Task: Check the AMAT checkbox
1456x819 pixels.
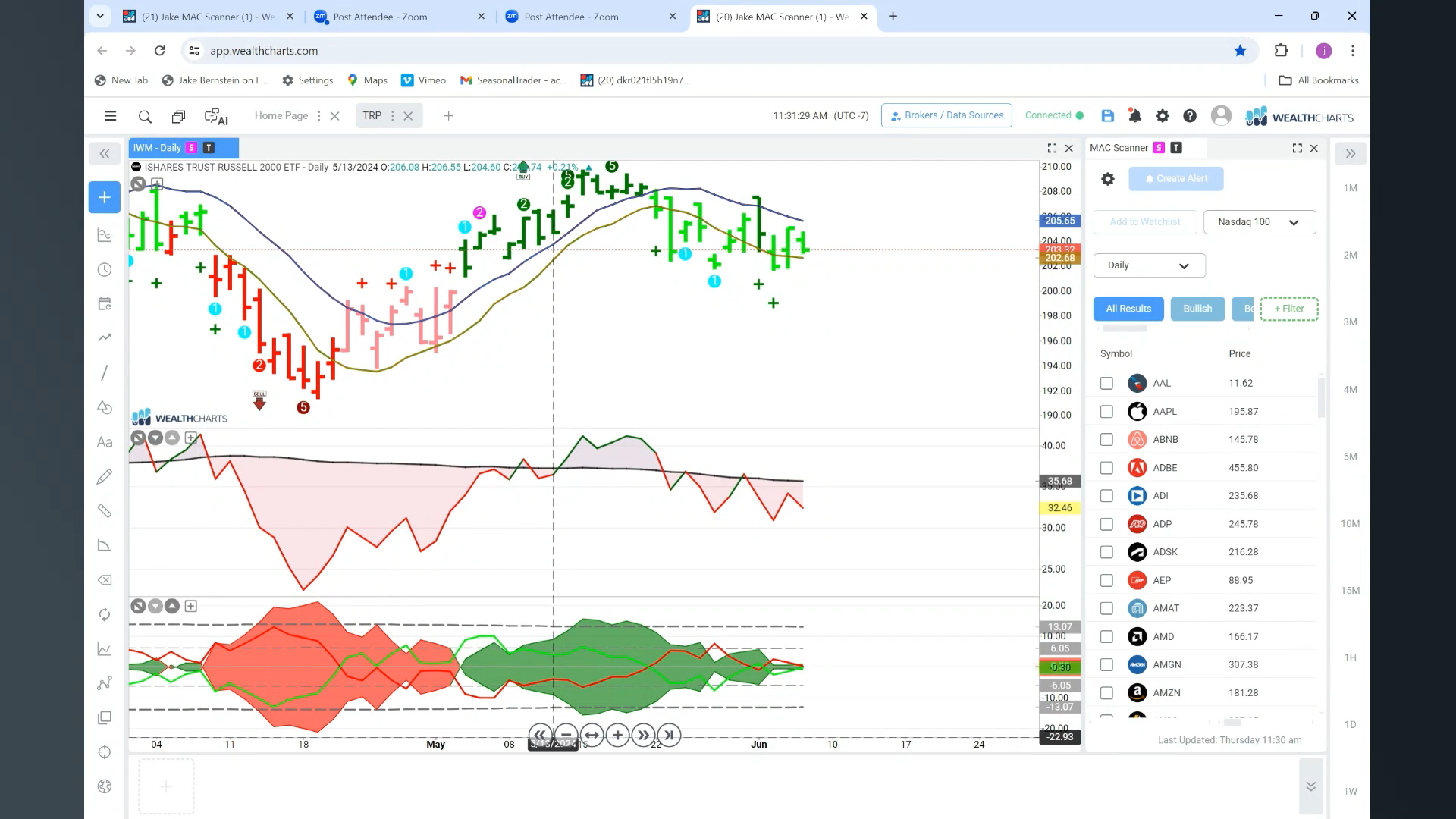Action: click(x=1106, y=608)
